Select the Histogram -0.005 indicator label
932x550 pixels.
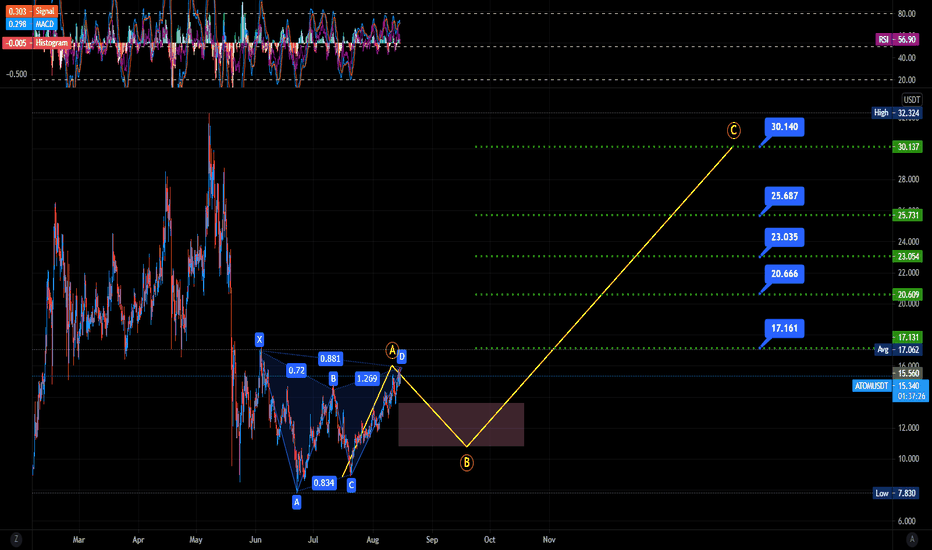click(x=37, y=43)
